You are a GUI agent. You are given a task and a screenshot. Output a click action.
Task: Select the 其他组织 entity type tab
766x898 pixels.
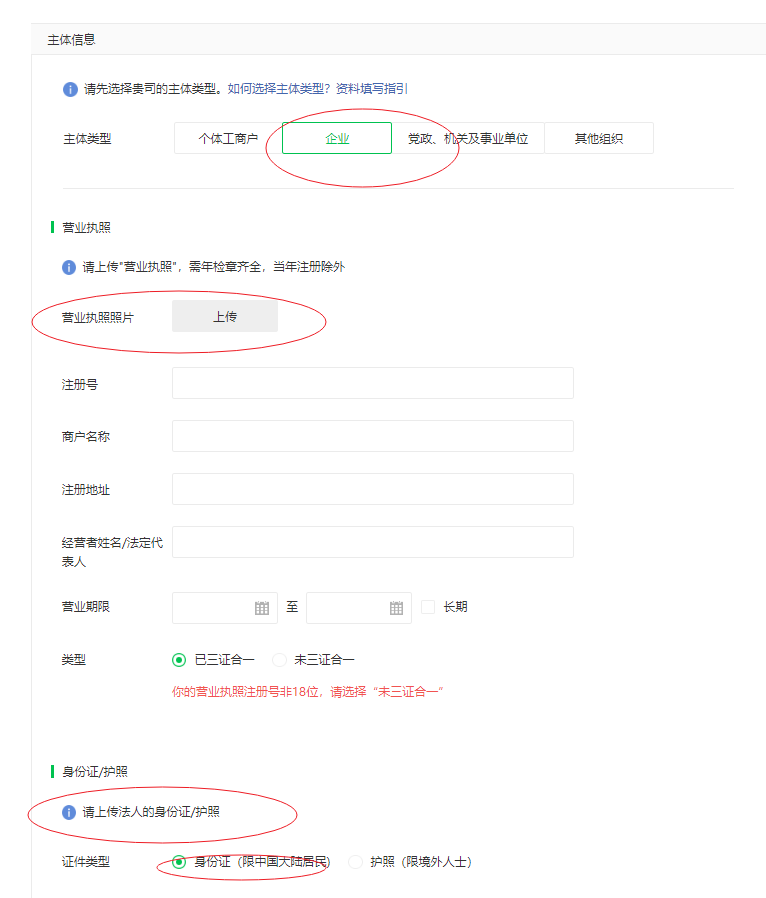[x=598, y=139]
